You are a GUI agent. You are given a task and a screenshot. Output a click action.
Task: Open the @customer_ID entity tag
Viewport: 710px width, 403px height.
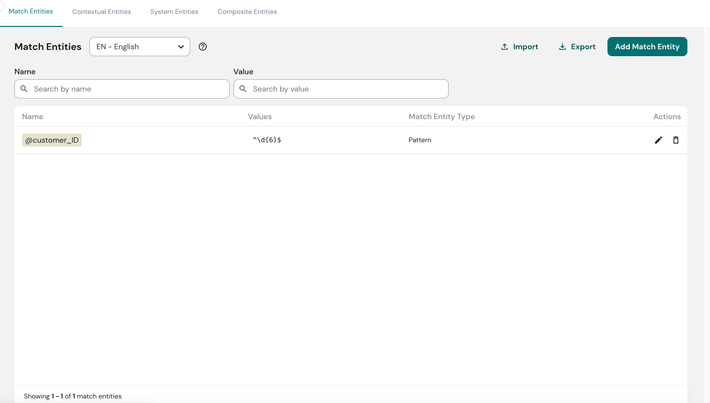coord(52,140)
